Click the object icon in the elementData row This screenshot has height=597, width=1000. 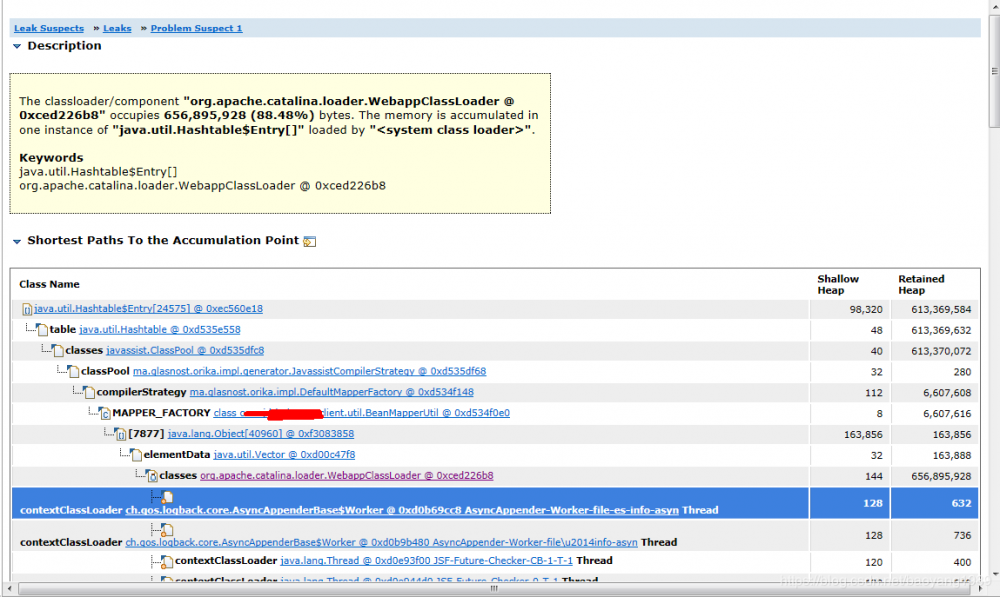point(136,455)
